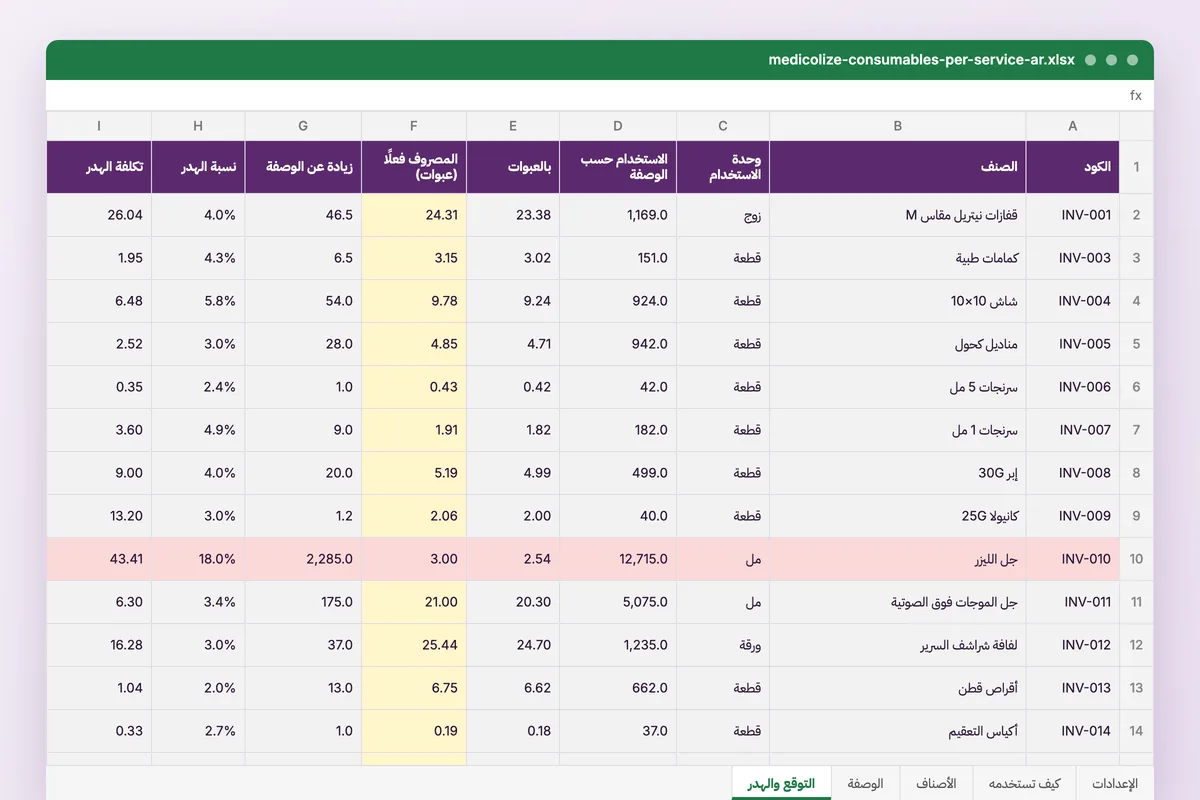Select the لفافة شراشف السرير cell

[x=898, y=645]
